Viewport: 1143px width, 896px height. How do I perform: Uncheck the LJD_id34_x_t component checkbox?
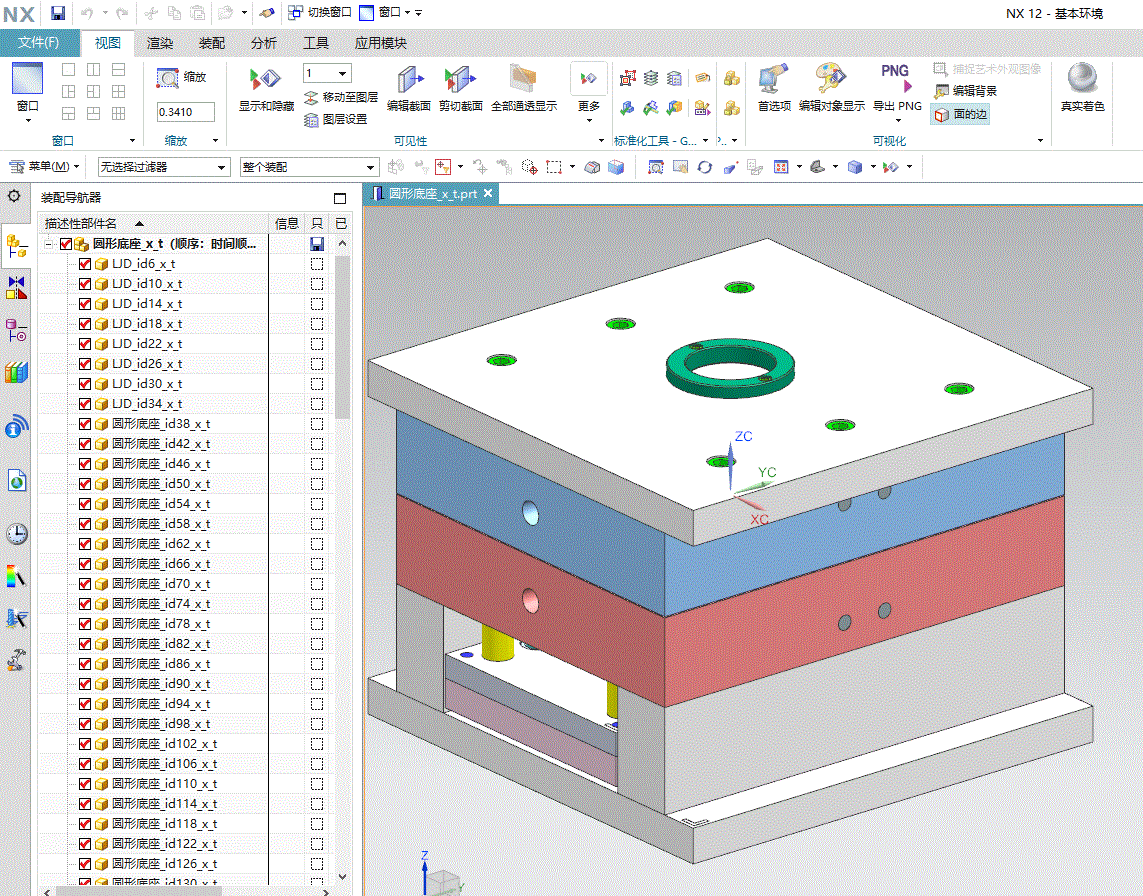pos(85,404)
